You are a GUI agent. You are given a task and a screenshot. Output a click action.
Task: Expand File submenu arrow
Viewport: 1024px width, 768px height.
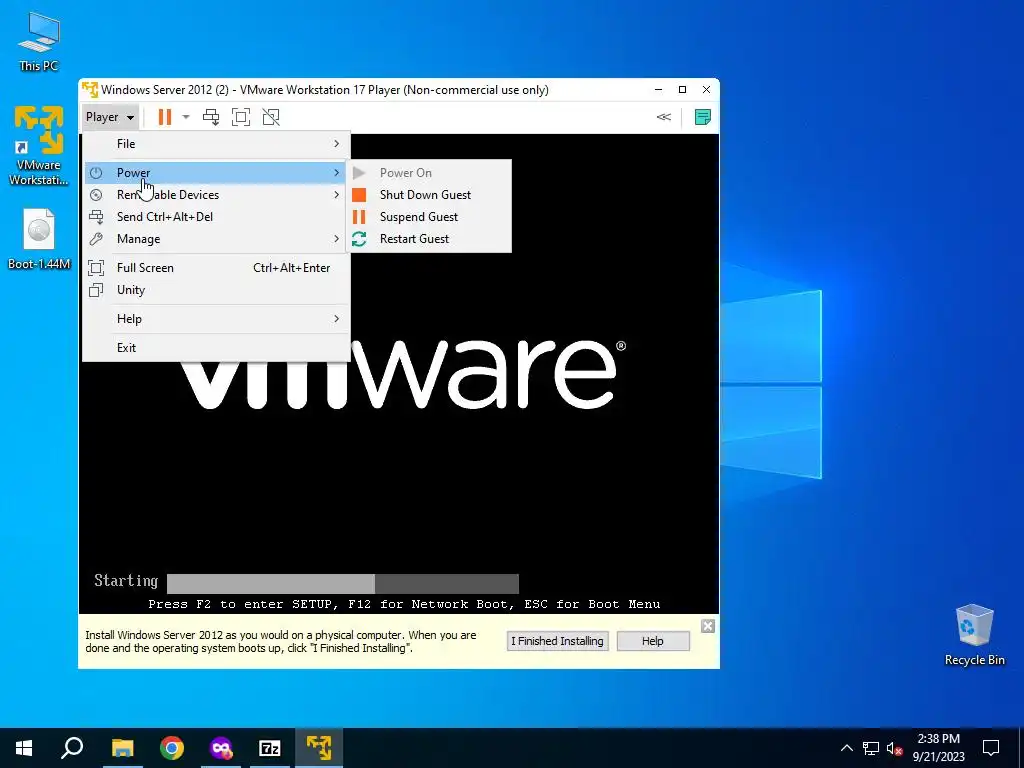click(x=336, y=144)
